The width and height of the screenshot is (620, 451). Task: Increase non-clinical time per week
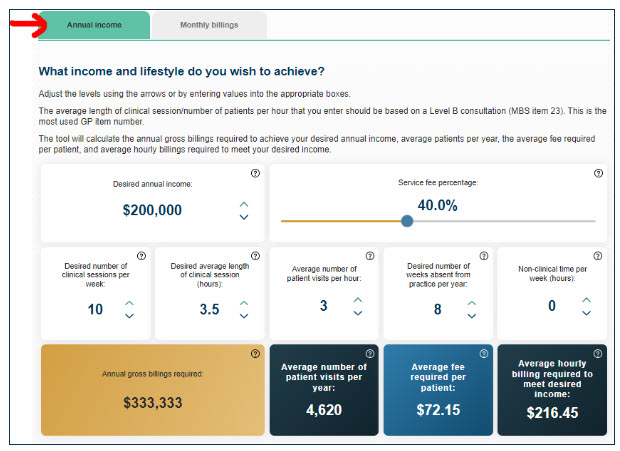coord(586,300)
